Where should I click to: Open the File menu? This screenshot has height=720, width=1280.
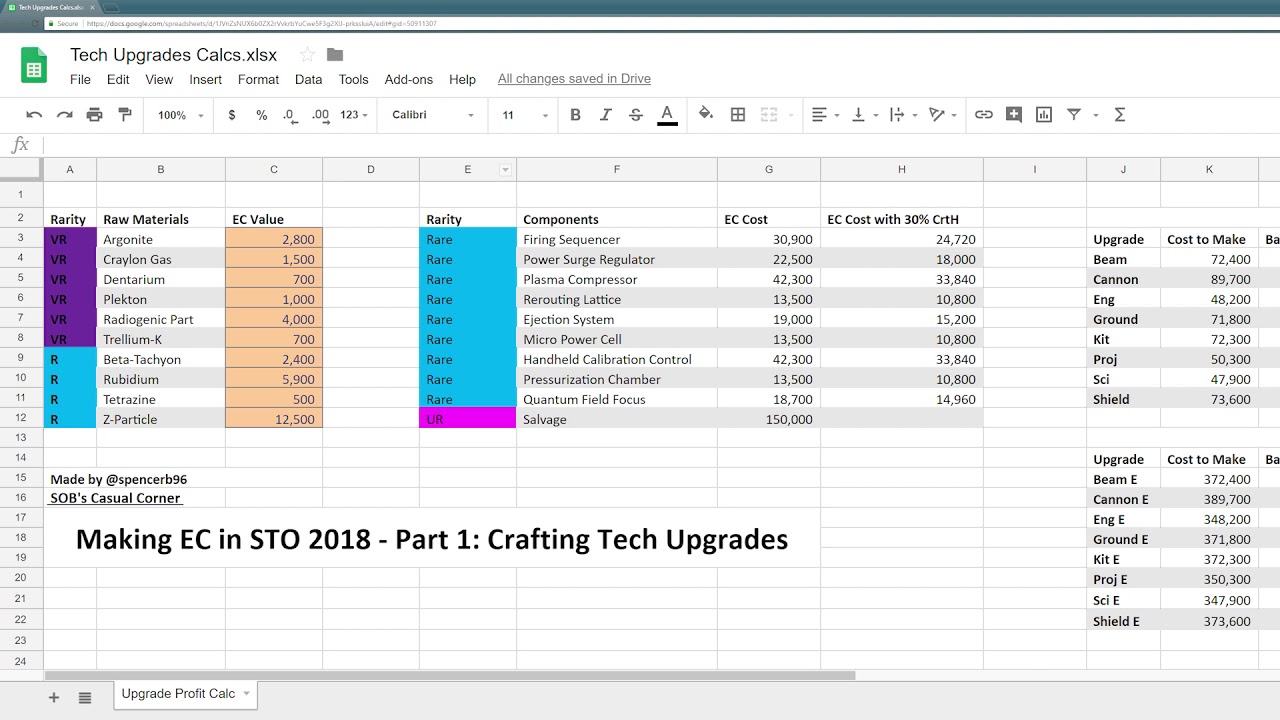tap(80, 79)
